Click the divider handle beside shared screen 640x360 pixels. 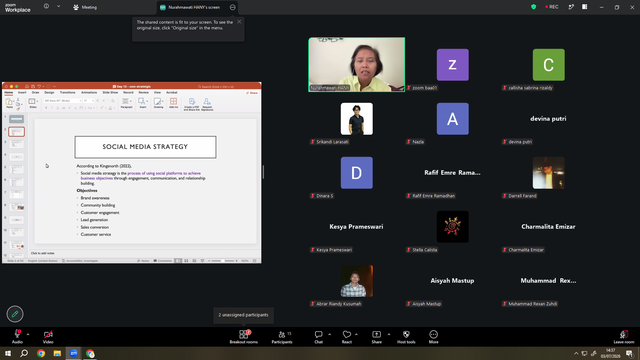[263, 172]
